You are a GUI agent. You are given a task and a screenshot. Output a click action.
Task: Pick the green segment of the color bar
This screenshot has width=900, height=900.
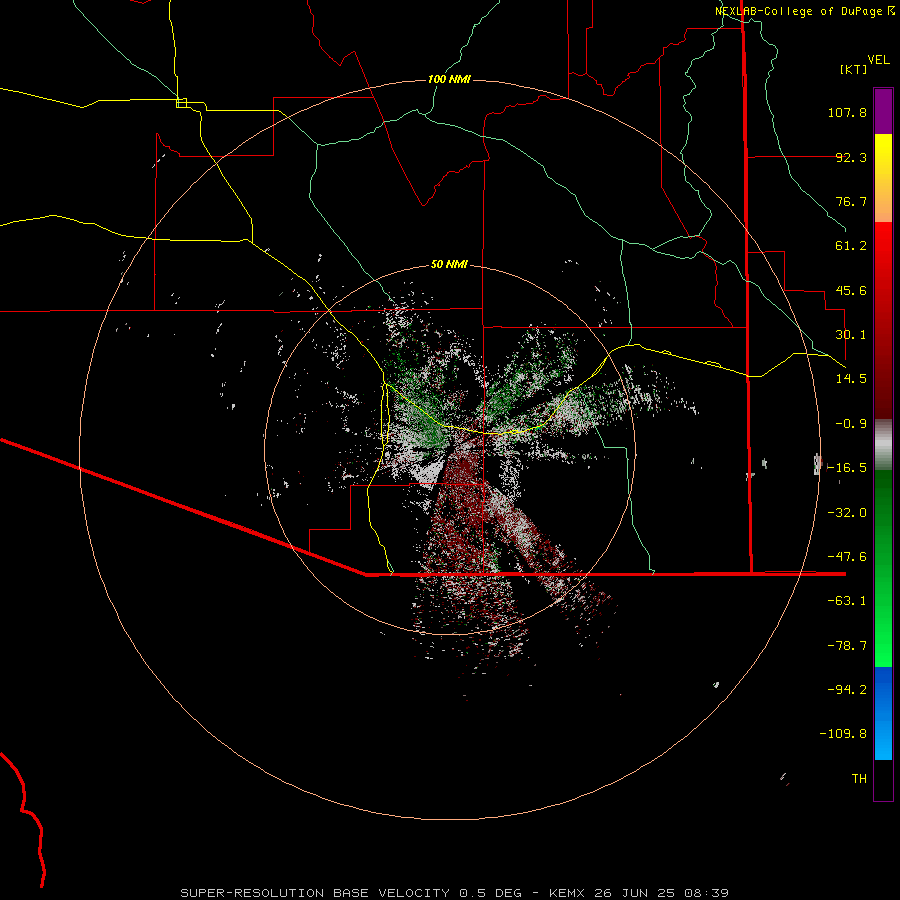click(883, 568)
